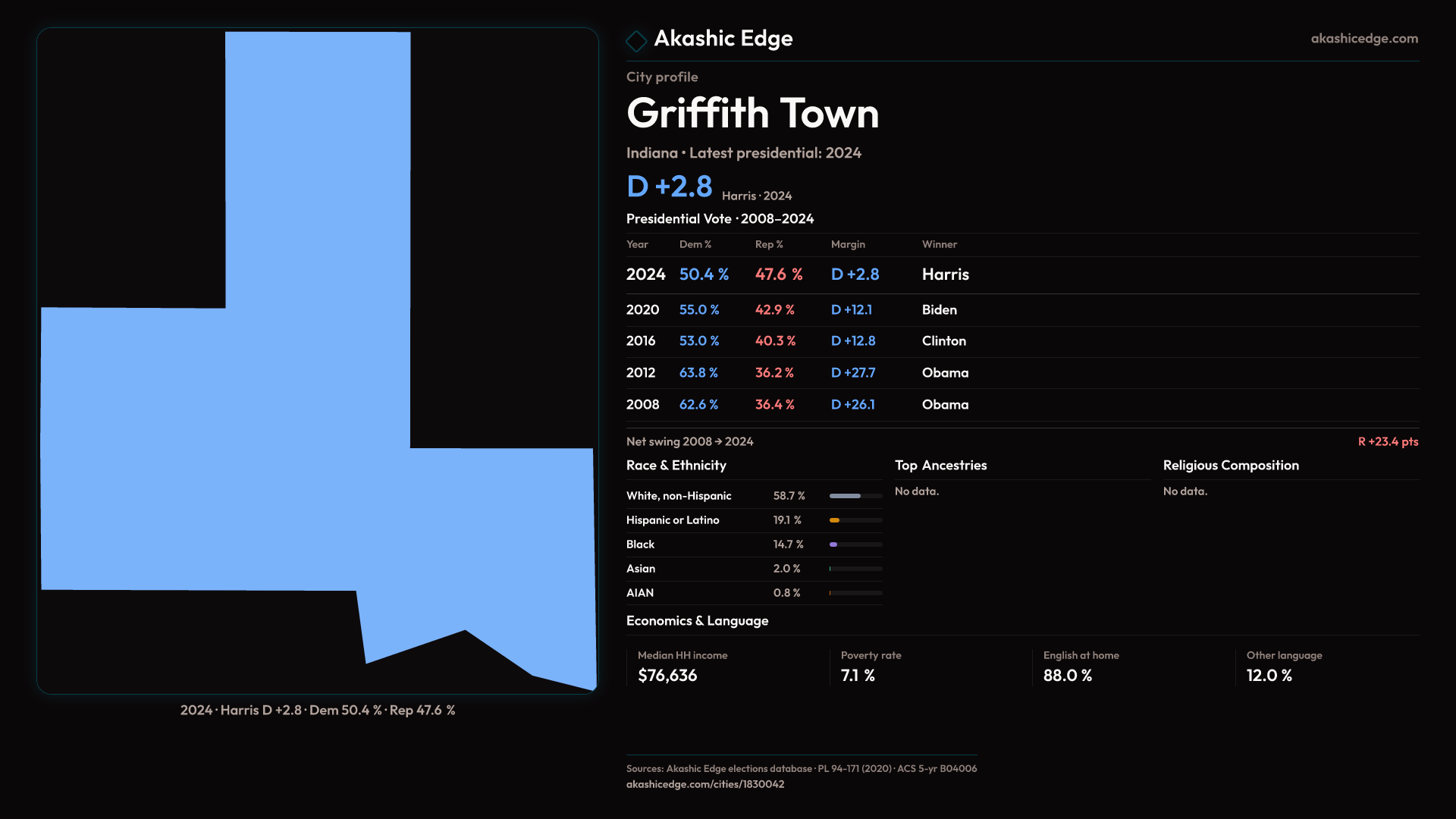The width and height of the screenshot is (1456, 819).
Task: Click the Griffith Town title heading
Action: tap(752, 114)
